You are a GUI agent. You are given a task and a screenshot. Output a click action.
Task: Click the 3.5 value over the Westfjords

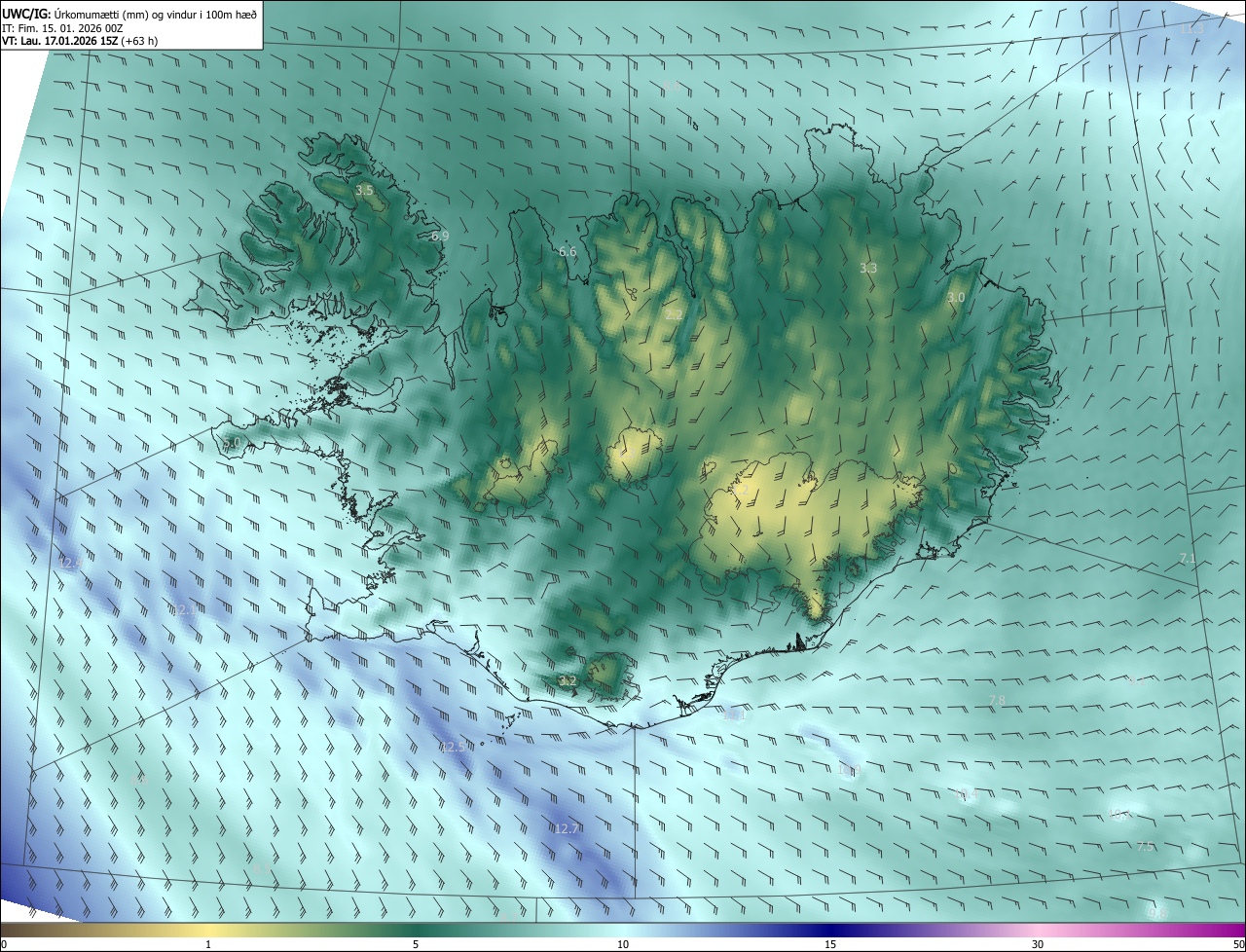pyautogui.click(x=364, y=191)
